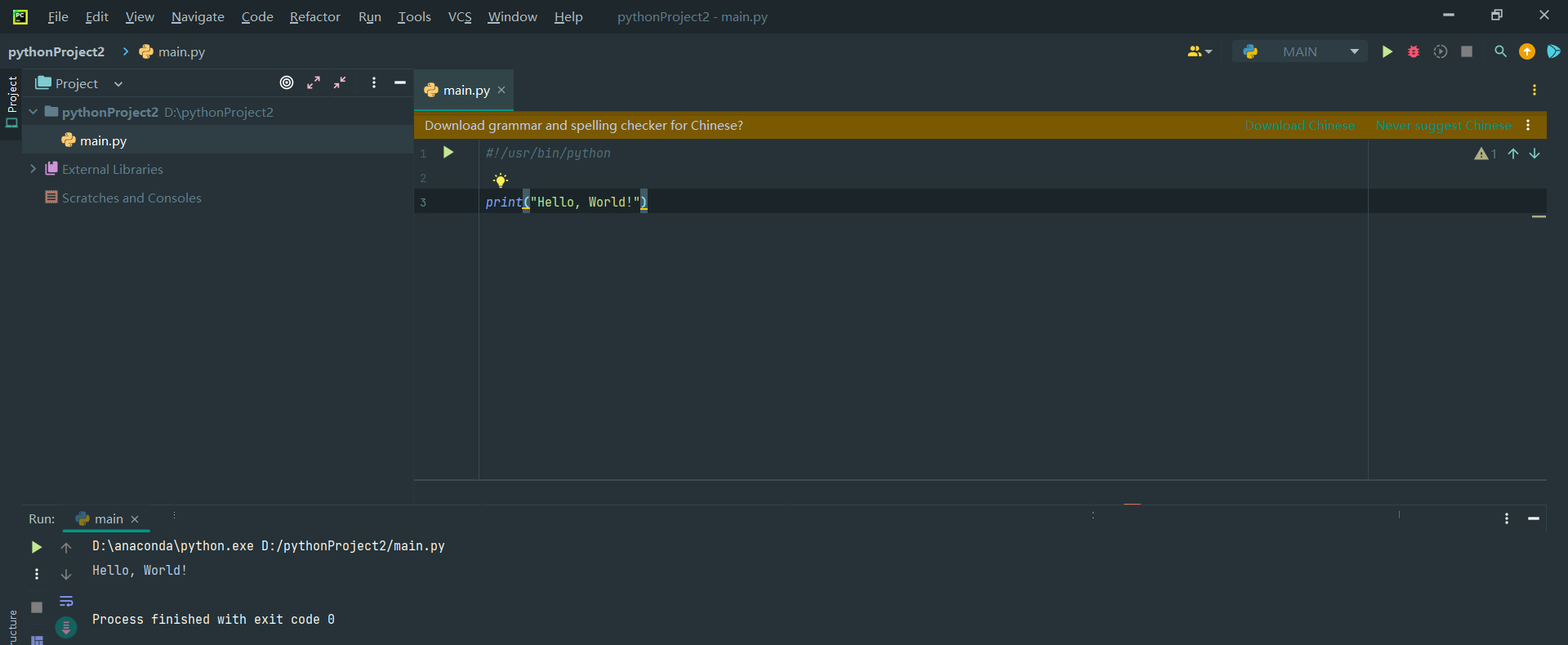Viewport: 1568px width, 645px height.
Task: Click the Select Opened File target icon
Action: (287, 82)
